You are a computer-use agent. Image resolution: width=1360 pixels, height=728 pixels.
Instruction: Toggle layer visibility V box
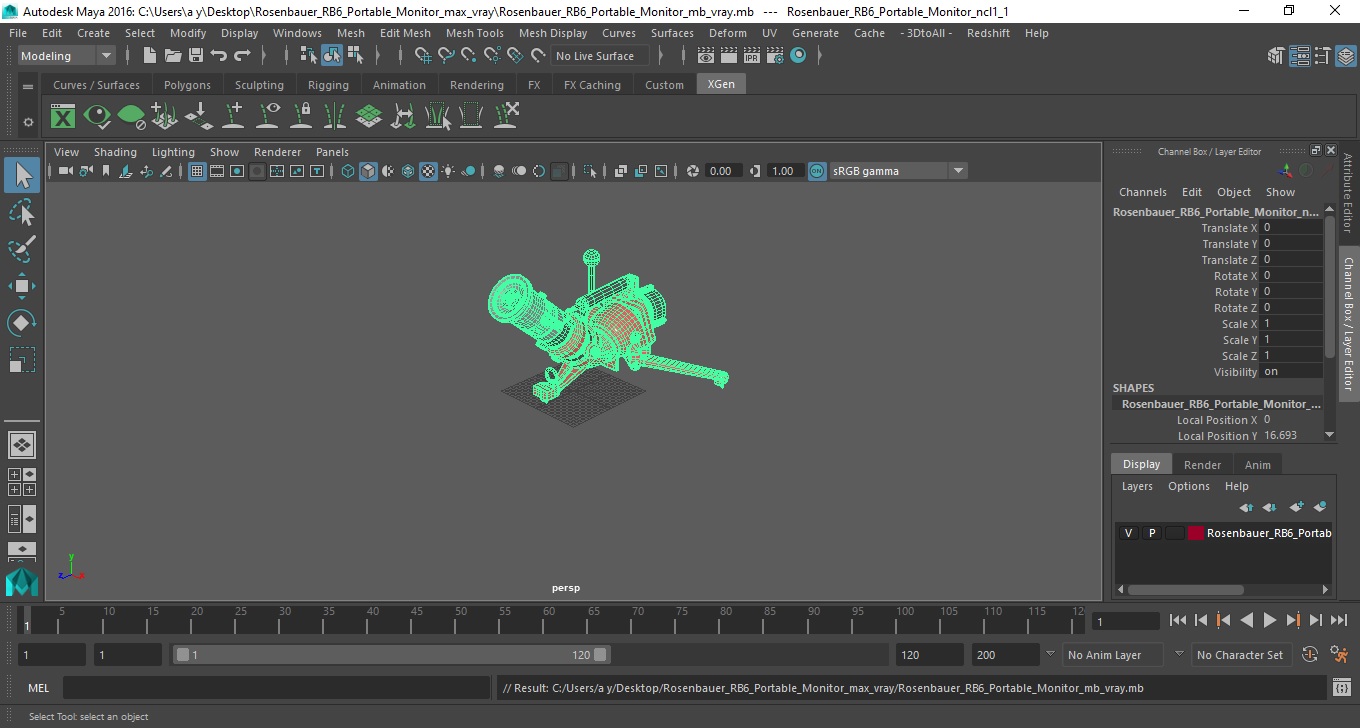point(1129,533)
